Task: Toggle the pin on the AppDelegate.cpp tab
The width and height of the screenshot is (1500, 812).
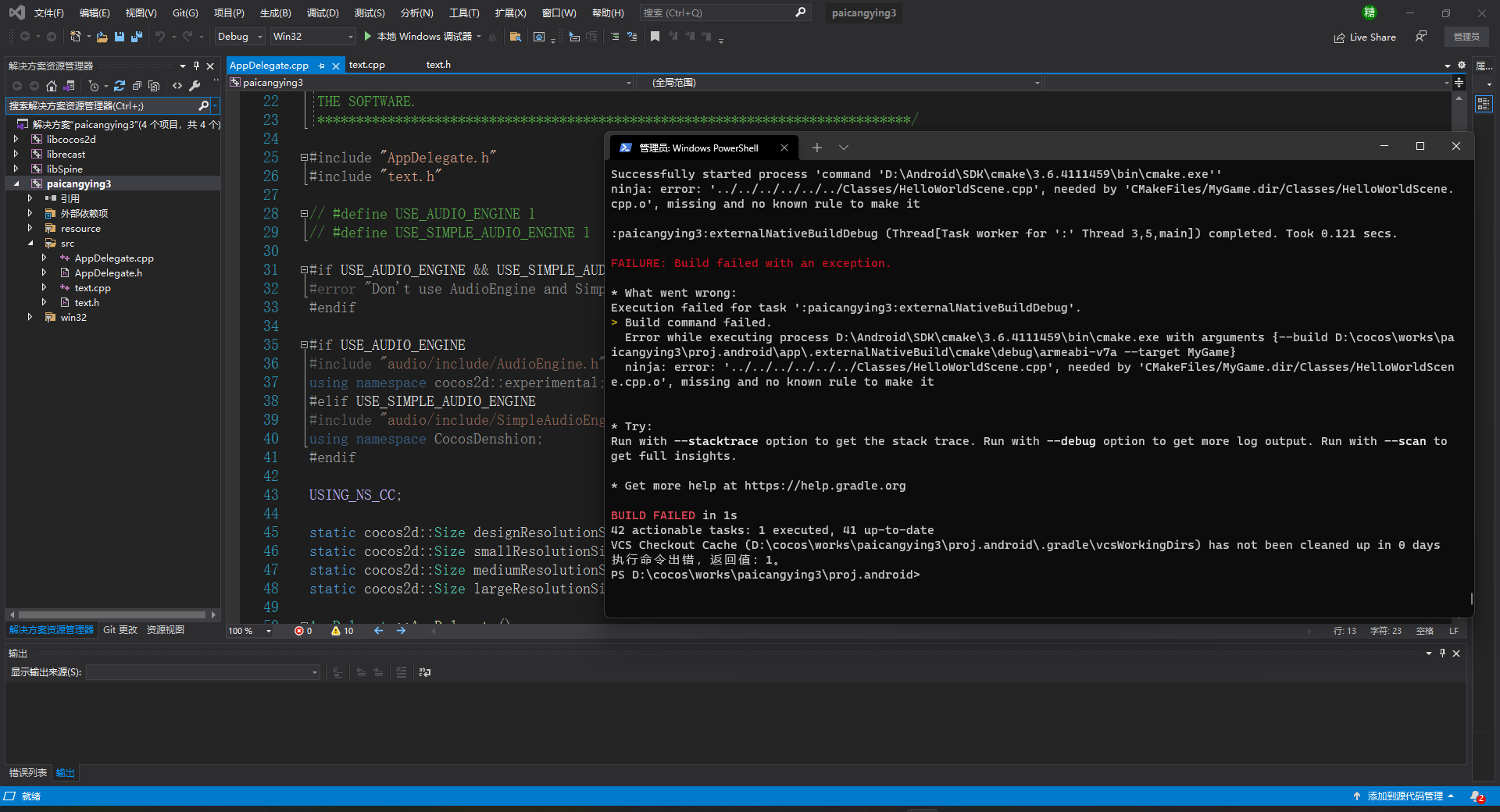Action: click(322, 66)
